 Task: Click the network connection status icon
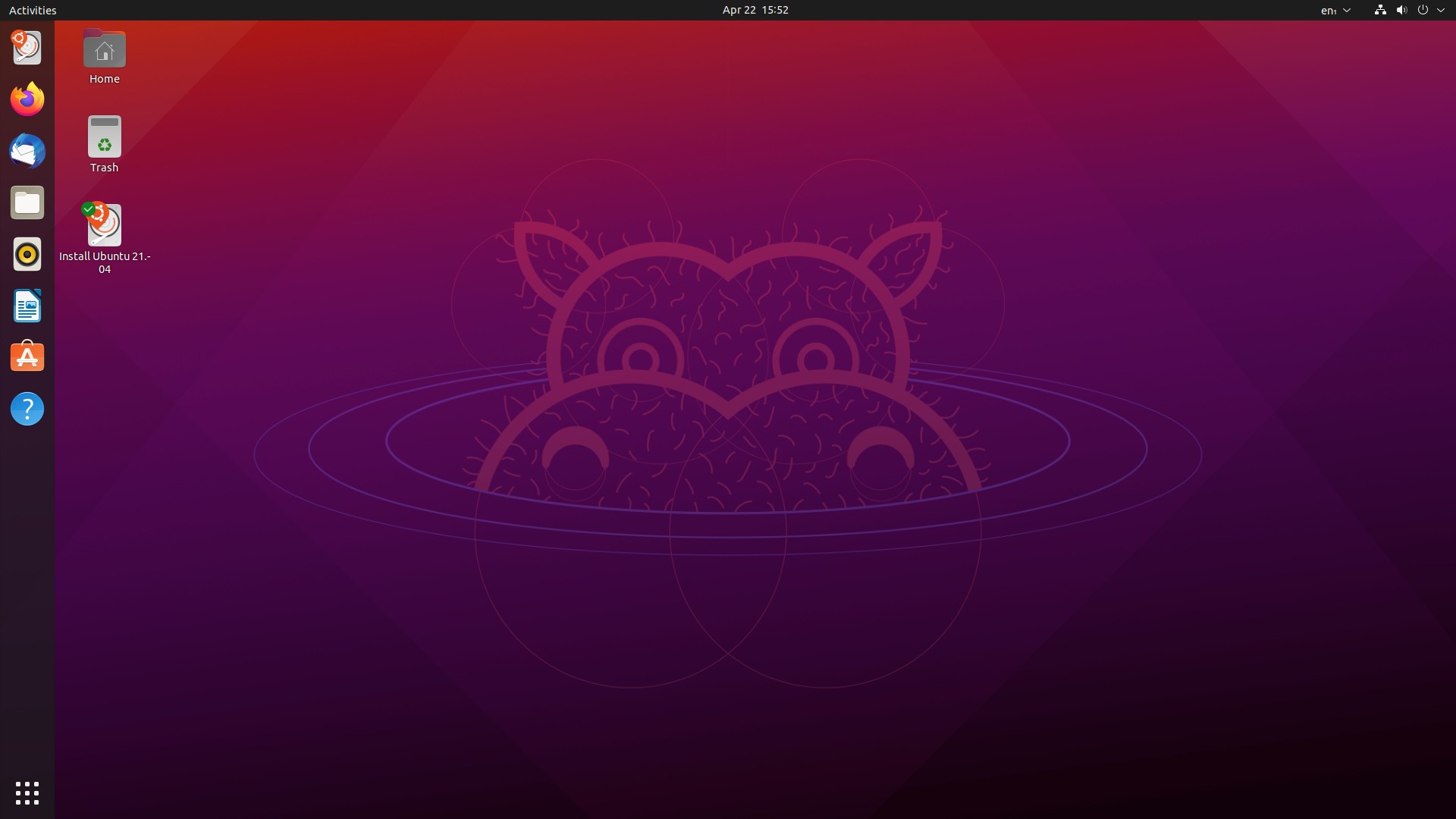(1380, 10)
